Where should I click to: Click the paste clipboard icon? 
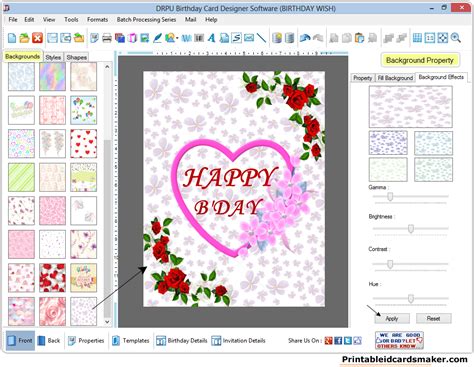(x=359, y=38)
